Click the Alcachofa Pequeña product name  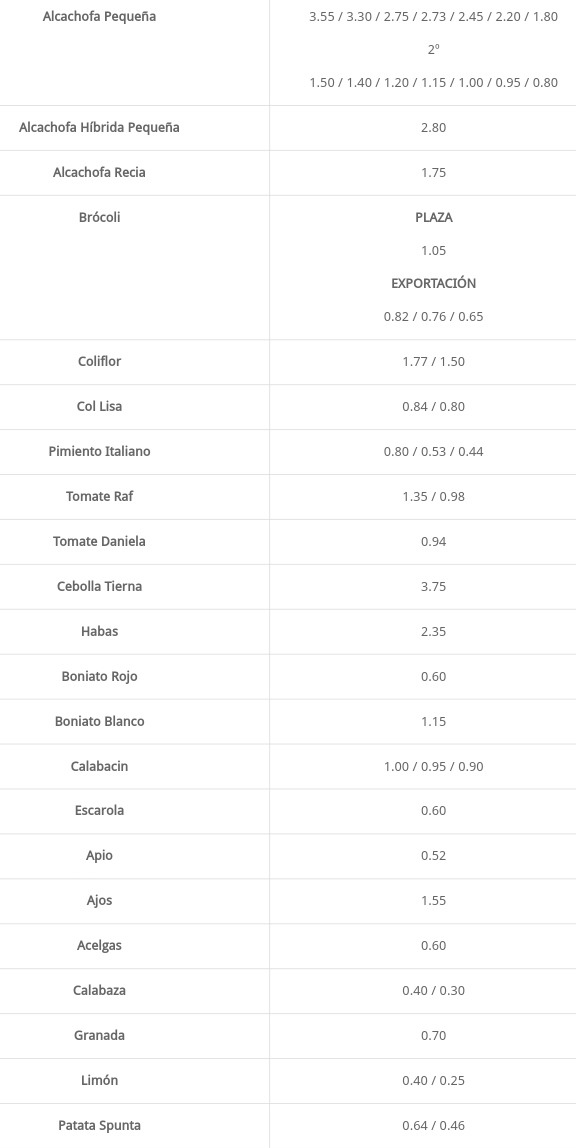[100, 16]
